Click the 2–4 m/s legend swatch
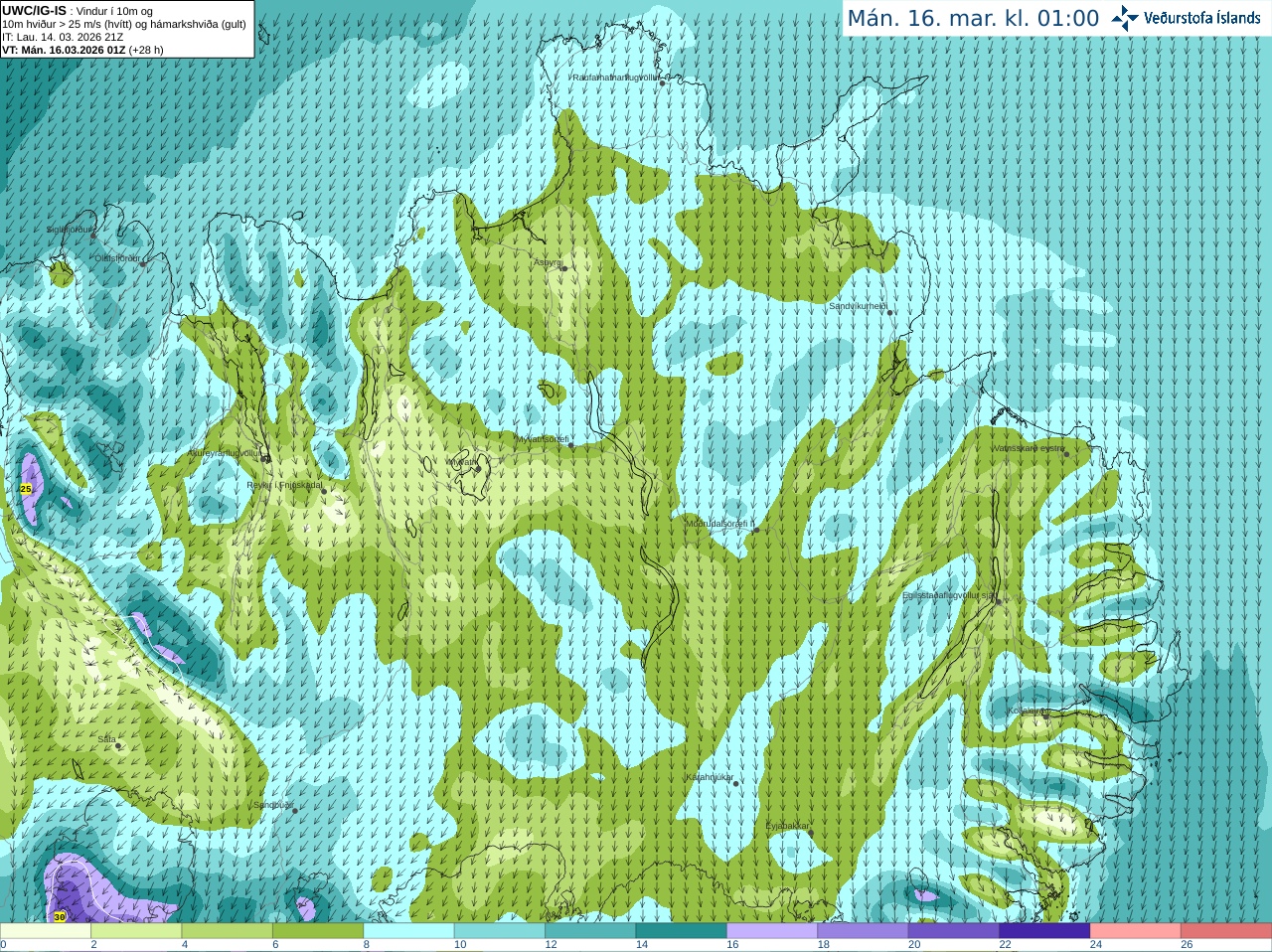The image size is (1272, 952). coord(136,931)
